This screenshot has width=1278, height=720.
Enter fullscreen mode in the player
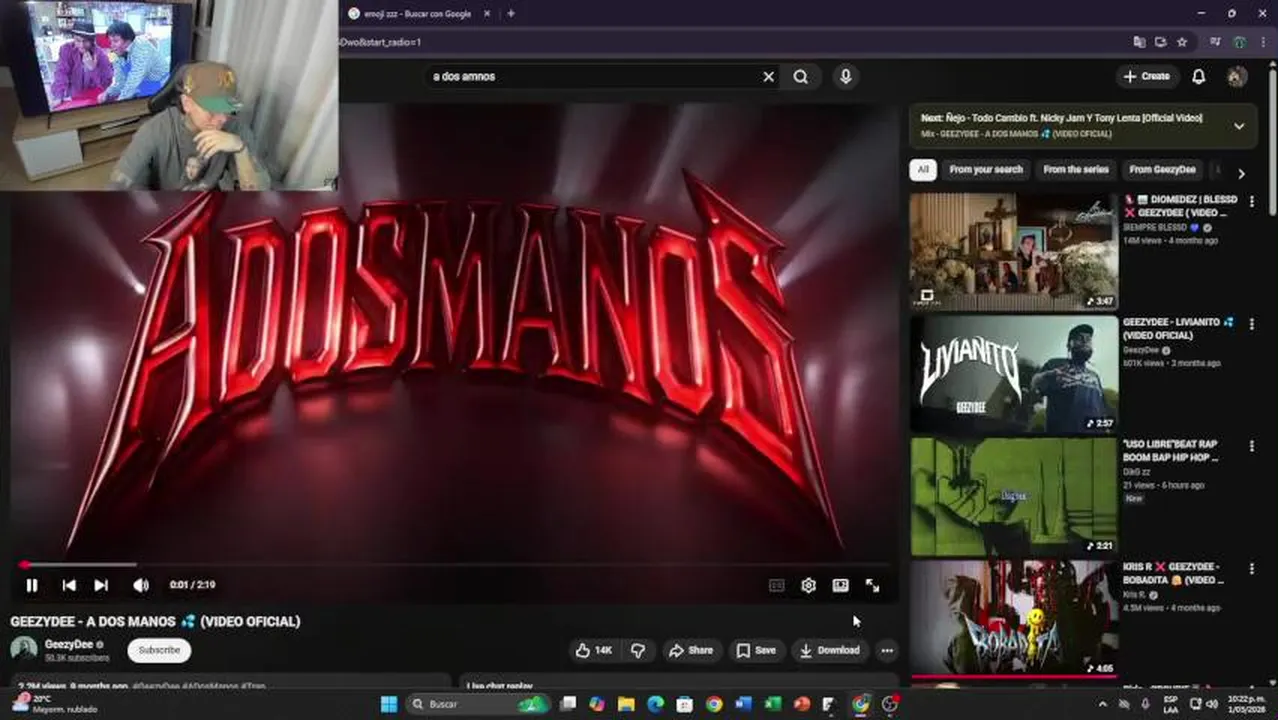pyautogui.click(x=872, y=586)
